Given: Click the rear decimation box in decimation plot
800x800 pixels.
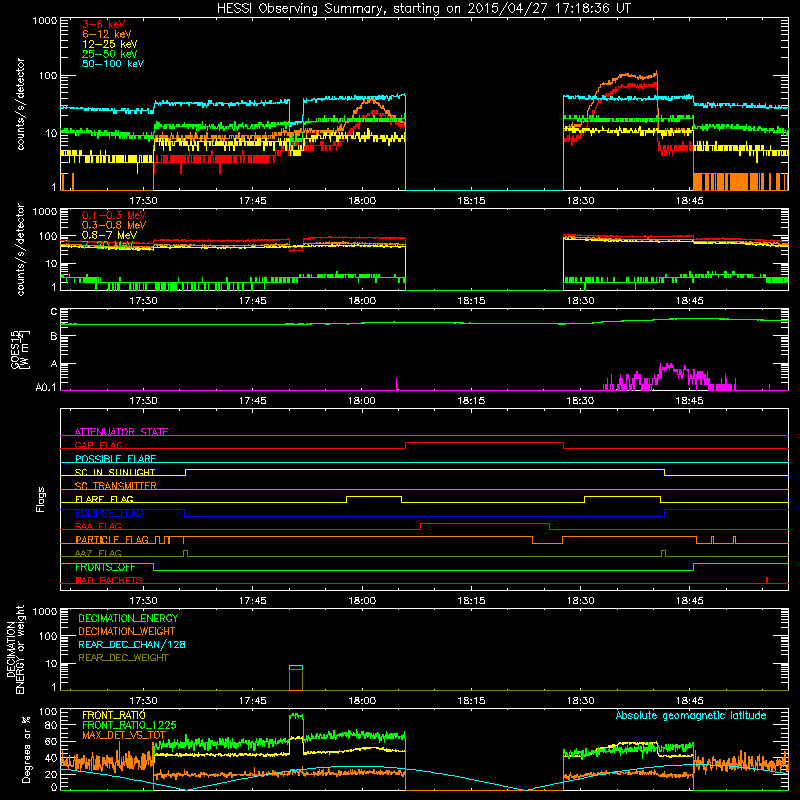Looking at the screenshot, I should tap(296, 678).
